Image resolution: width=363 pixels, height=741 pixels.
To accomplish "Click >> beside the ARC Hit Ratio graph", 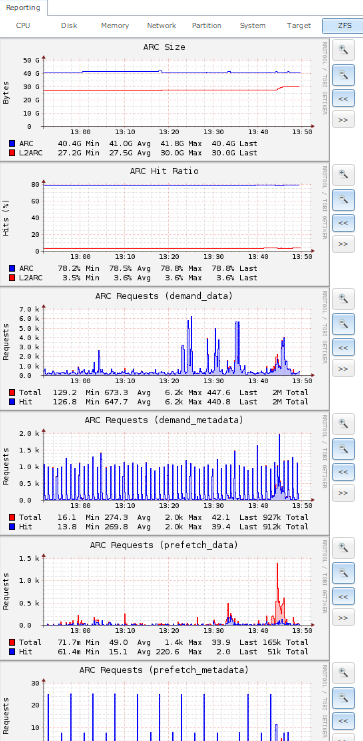I will (343, 244).
